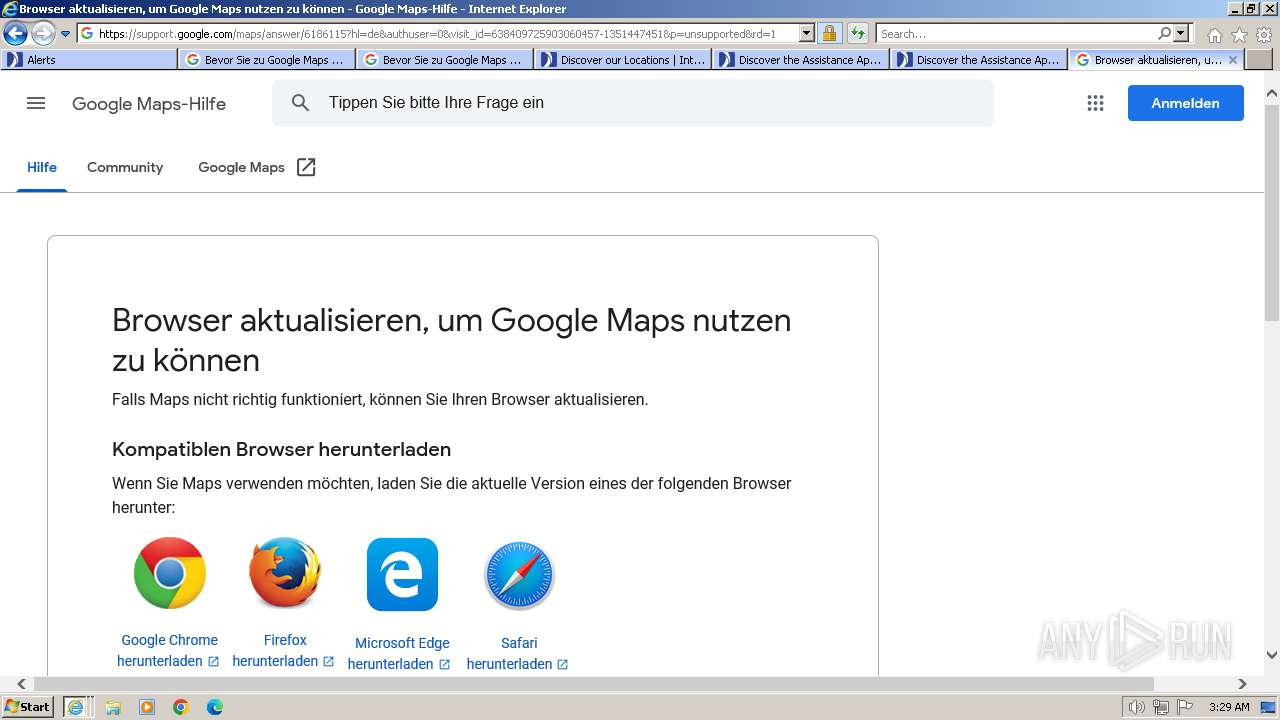
Task: Click the IE Search... input field
Action: click(x=1016, y=33)
